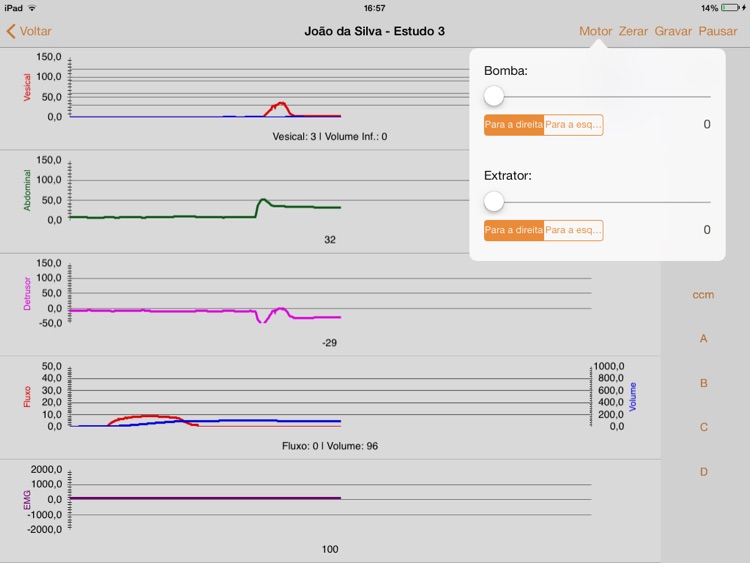Tap Zerar to zero the sensors

click(x=633, y=32)
